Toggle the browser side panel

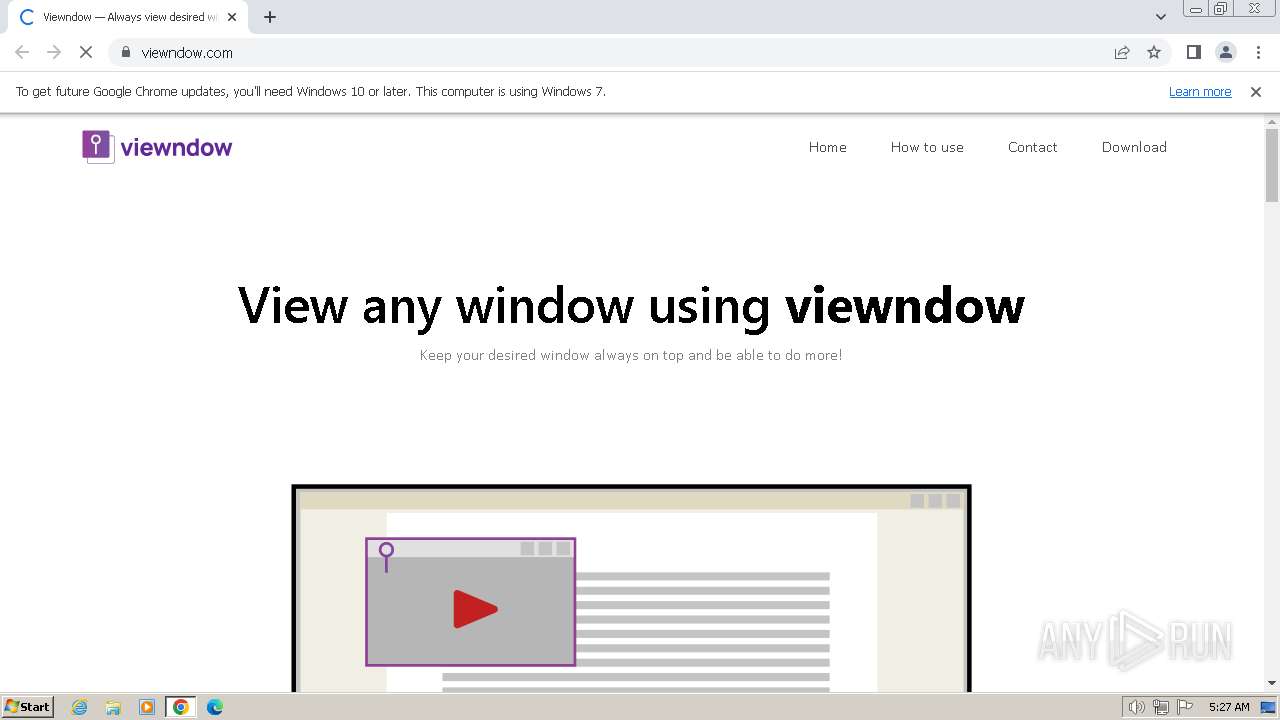(x=1193, y=52)
